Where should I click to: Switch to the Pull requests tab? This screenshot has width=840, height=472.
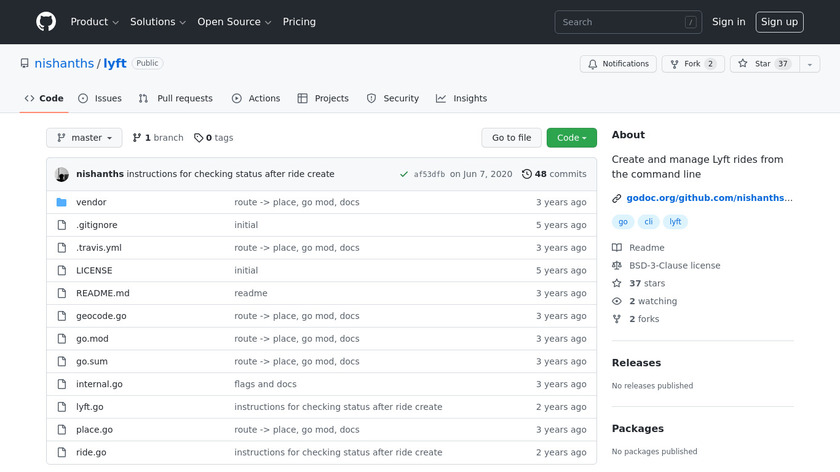(x=176, y=98)
